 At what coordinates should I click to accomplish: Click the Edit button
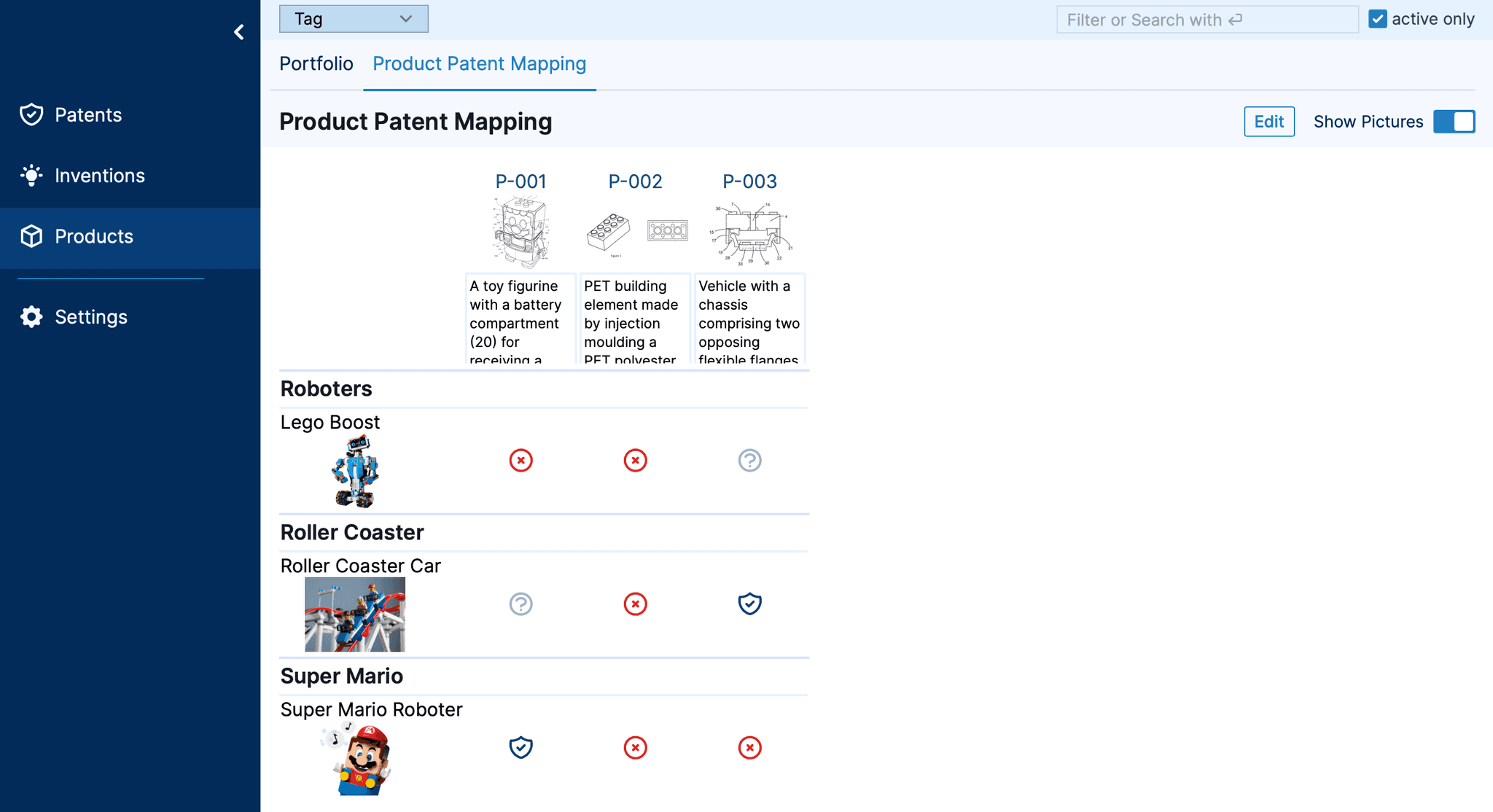[x=1268, y=121]
